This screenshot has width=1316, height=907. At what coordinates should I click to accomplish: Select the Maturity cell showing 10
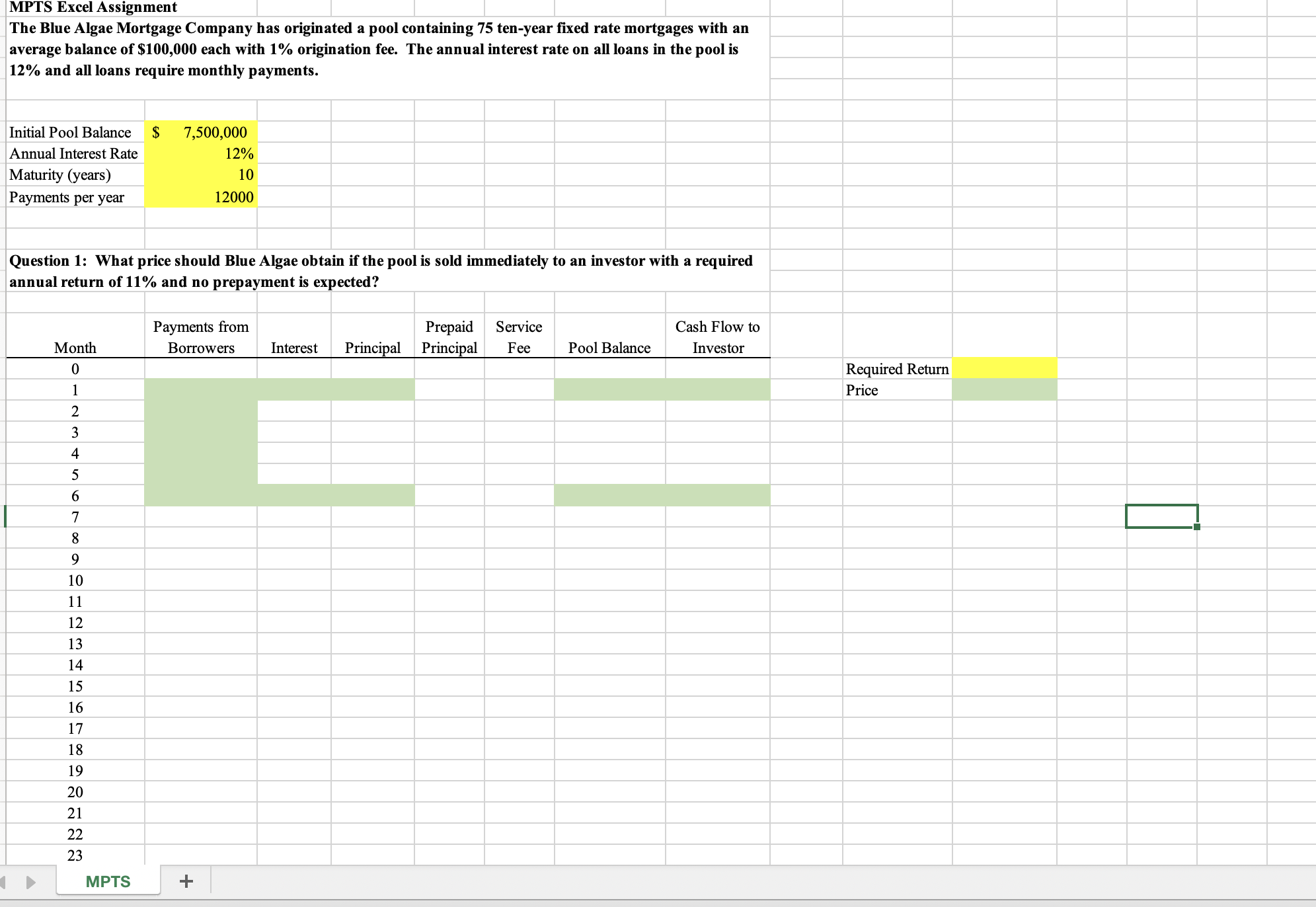pos(200,175)
